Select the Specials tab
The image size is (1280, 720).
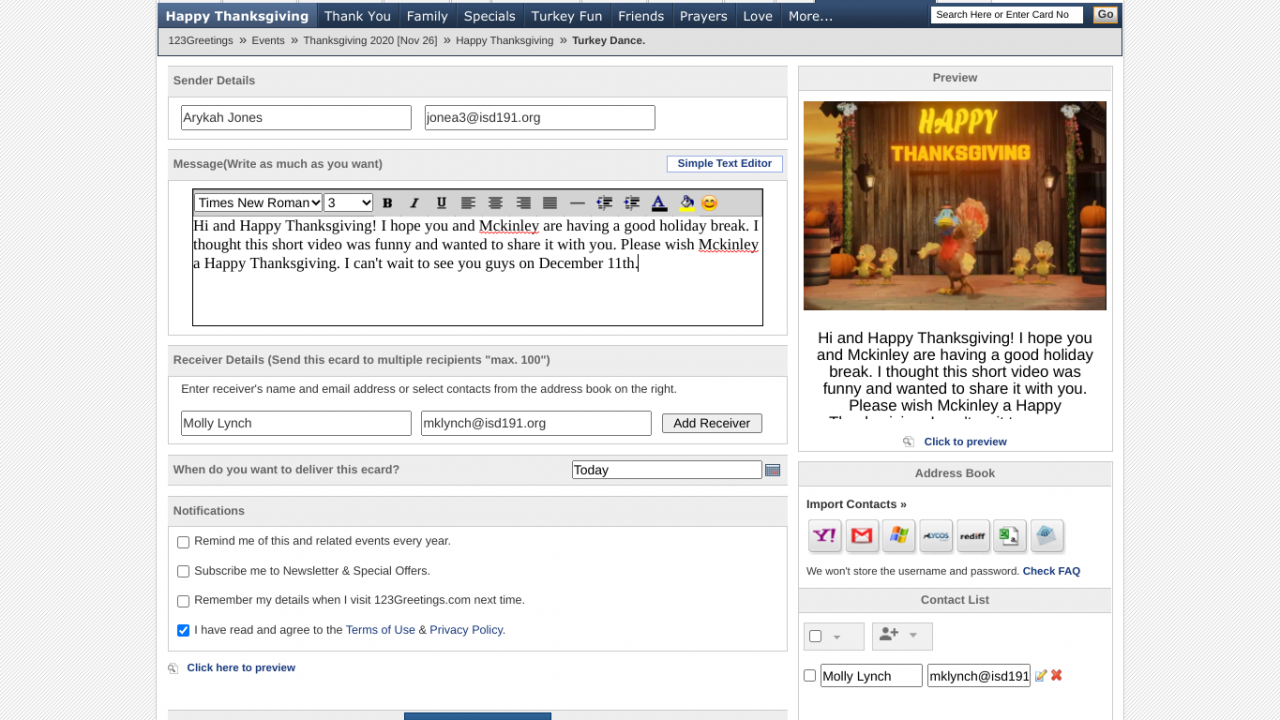coord(490,16)
